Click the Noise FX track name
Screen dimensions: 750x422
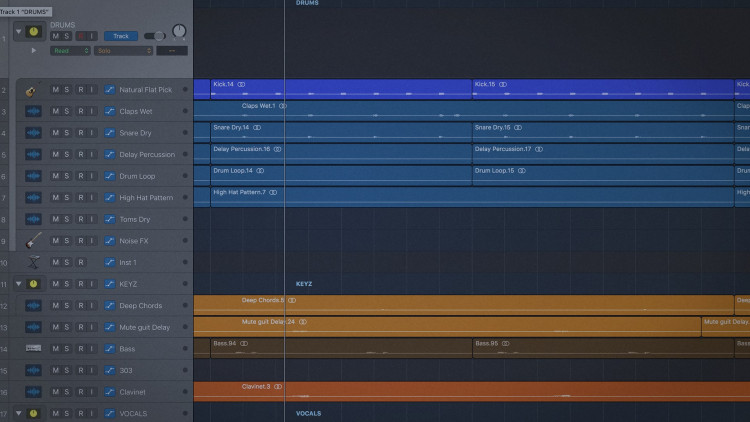click(x=134, y=241)
